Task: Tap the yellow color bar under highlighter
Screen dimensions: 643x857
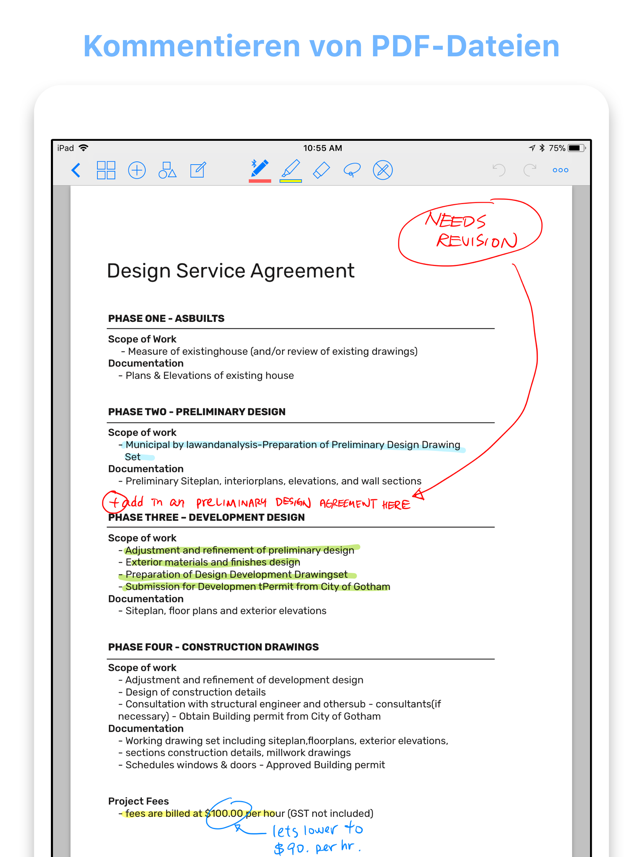Action: coord(291,180)
